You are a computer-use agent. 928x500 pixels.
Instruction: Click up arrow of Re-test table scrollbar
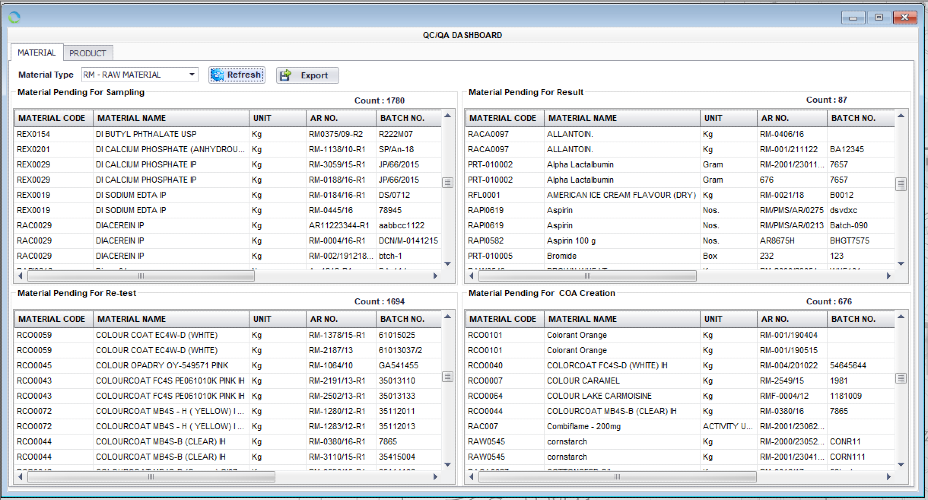coord(447,317)
